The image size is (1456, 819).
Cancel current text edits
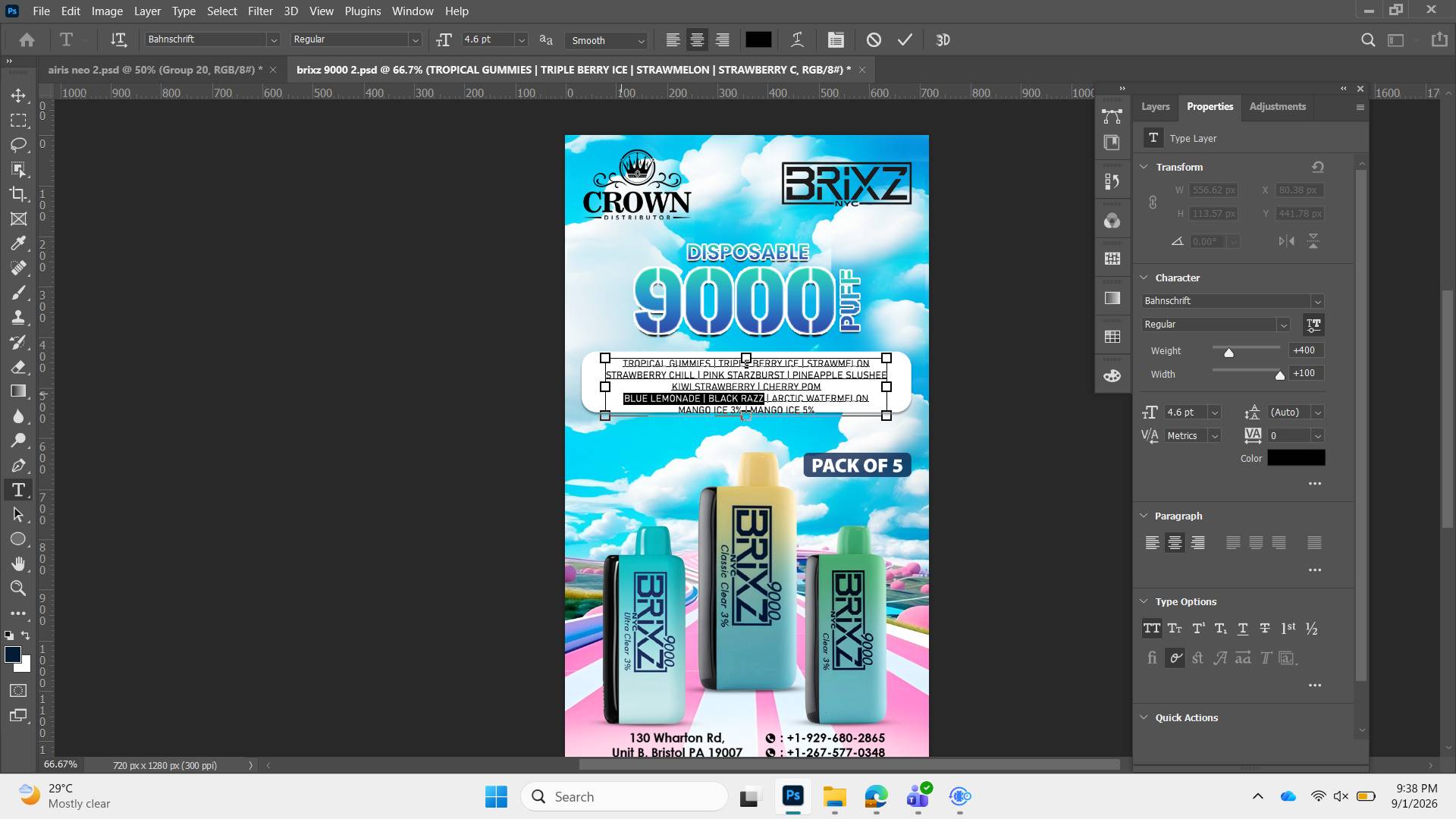(x=874, y=40)
